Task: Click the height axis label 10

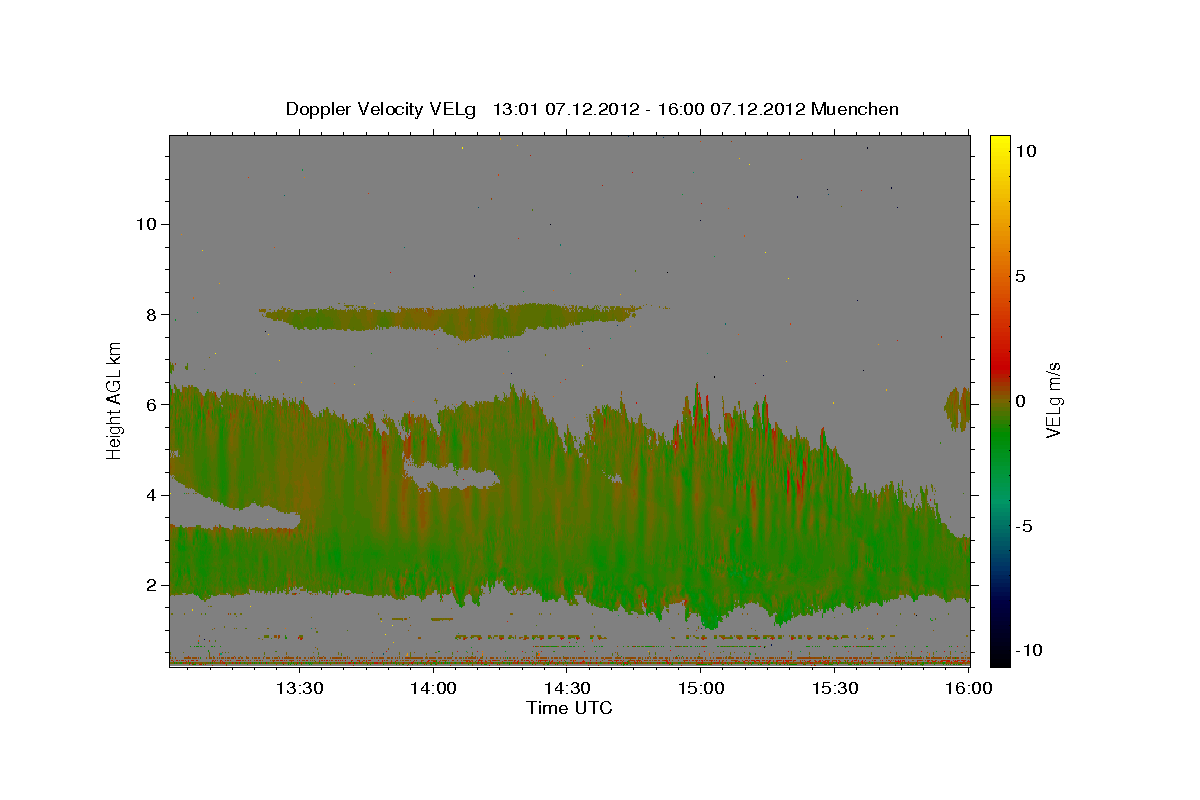Action: pyautogui.click(x=147, y=223)
